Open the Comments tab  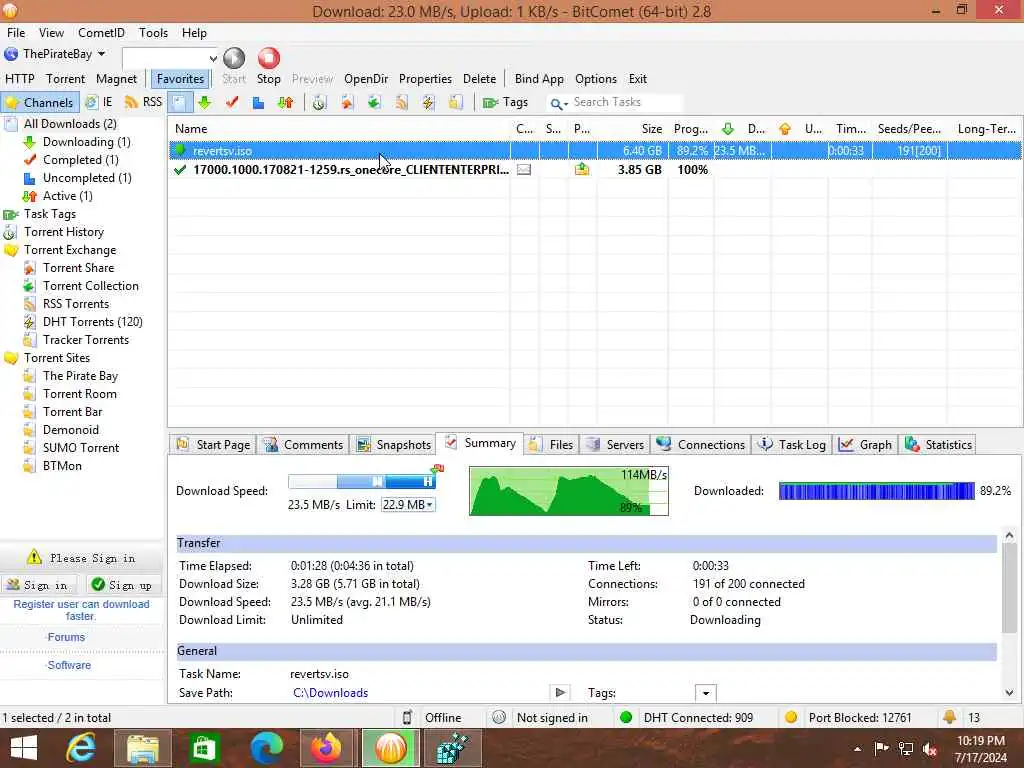click(303, 445)
